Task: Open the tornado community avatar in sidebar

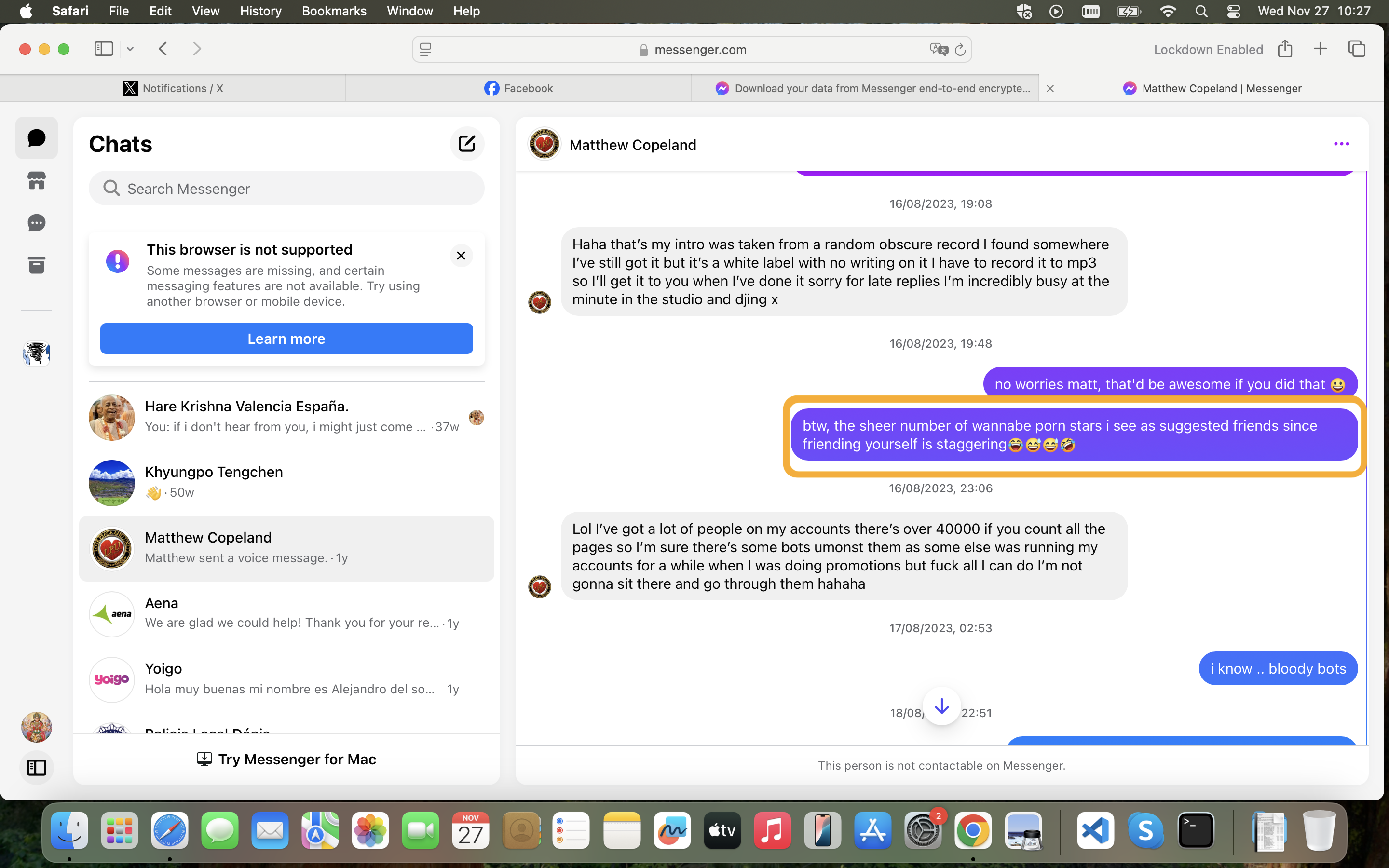Action: (x=37, y=353)
